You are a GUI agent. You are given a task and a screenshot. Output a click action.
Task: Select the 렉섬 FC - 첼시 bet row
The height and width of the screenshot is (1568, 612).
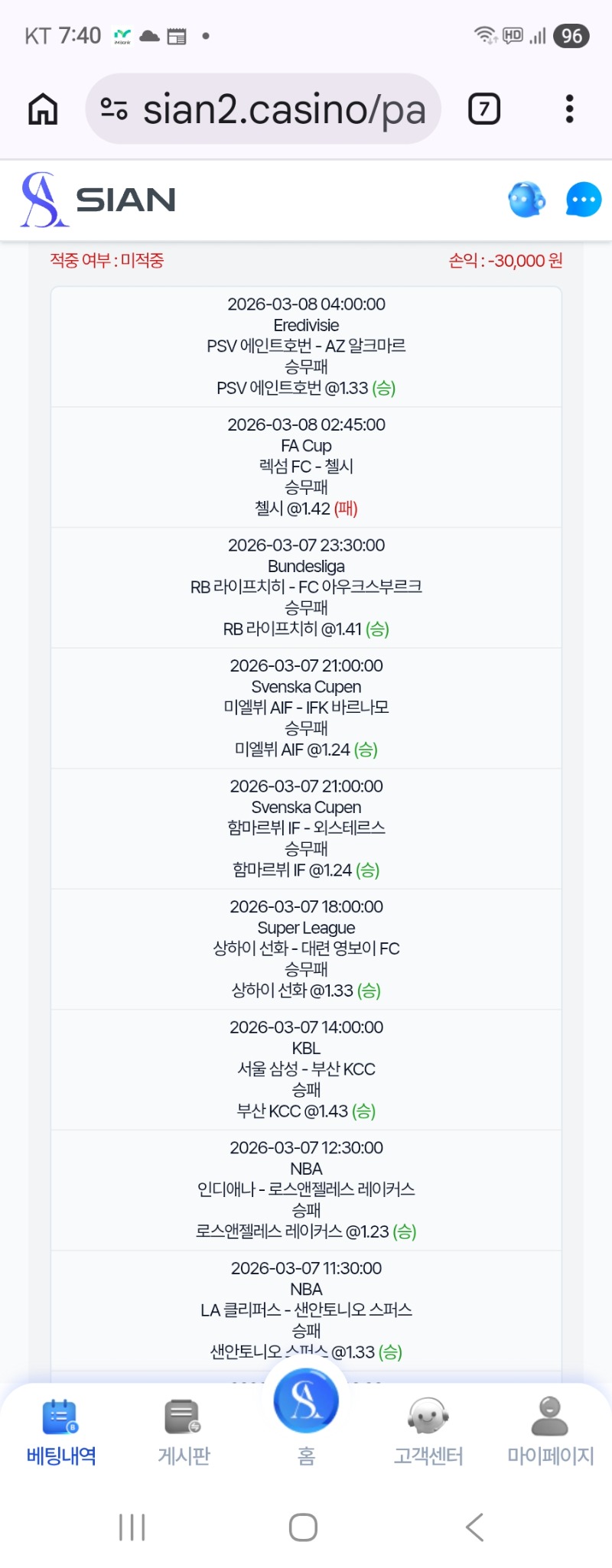pos(306,467)
